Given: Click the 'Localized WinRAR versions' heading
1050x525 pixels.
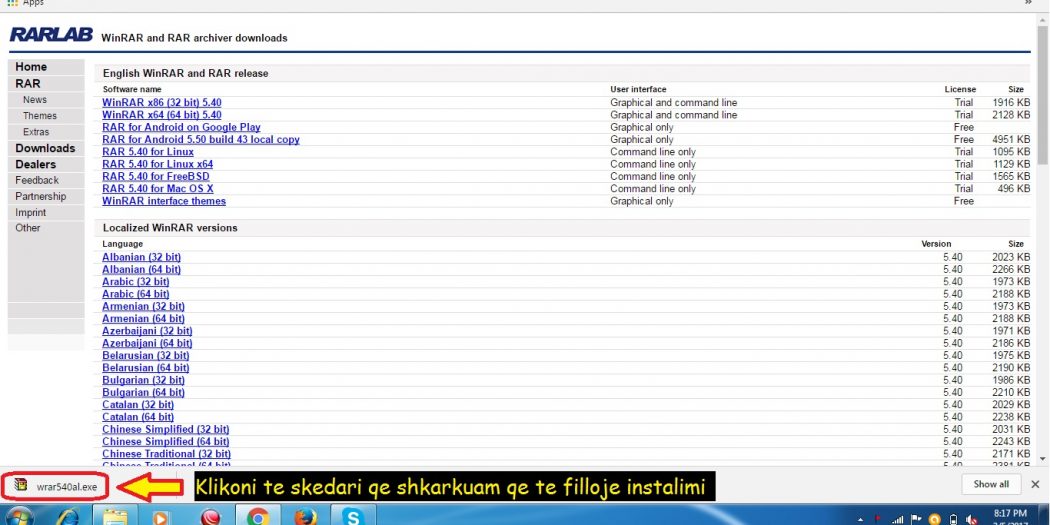Looking at the screenshot, I should coord(170,228).
